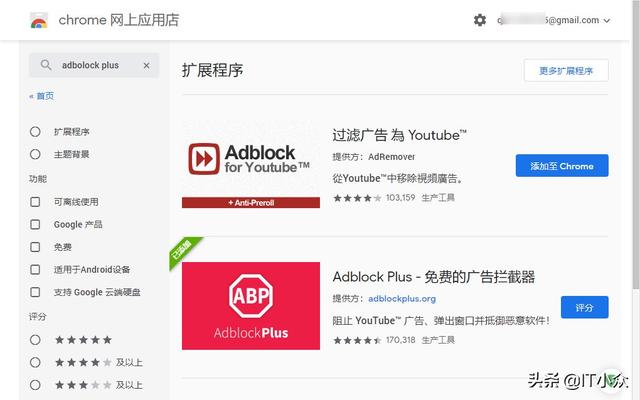Screen dimensions: 640x400
Task: Click the adbolock plus search field
Action: pos(94,65)
